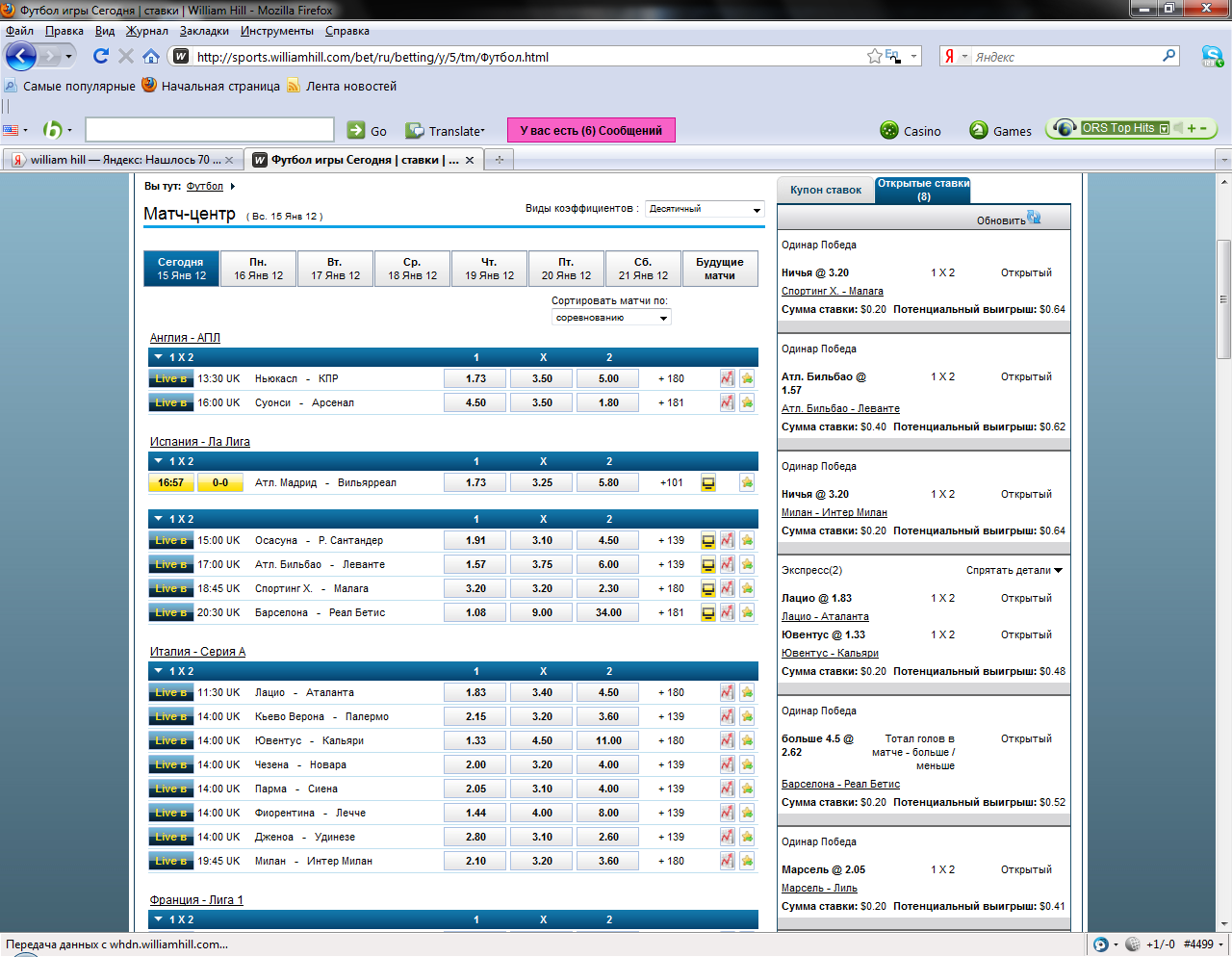Open Casino from the toolbar
The image size is (1232, 957).
(911, 131)
